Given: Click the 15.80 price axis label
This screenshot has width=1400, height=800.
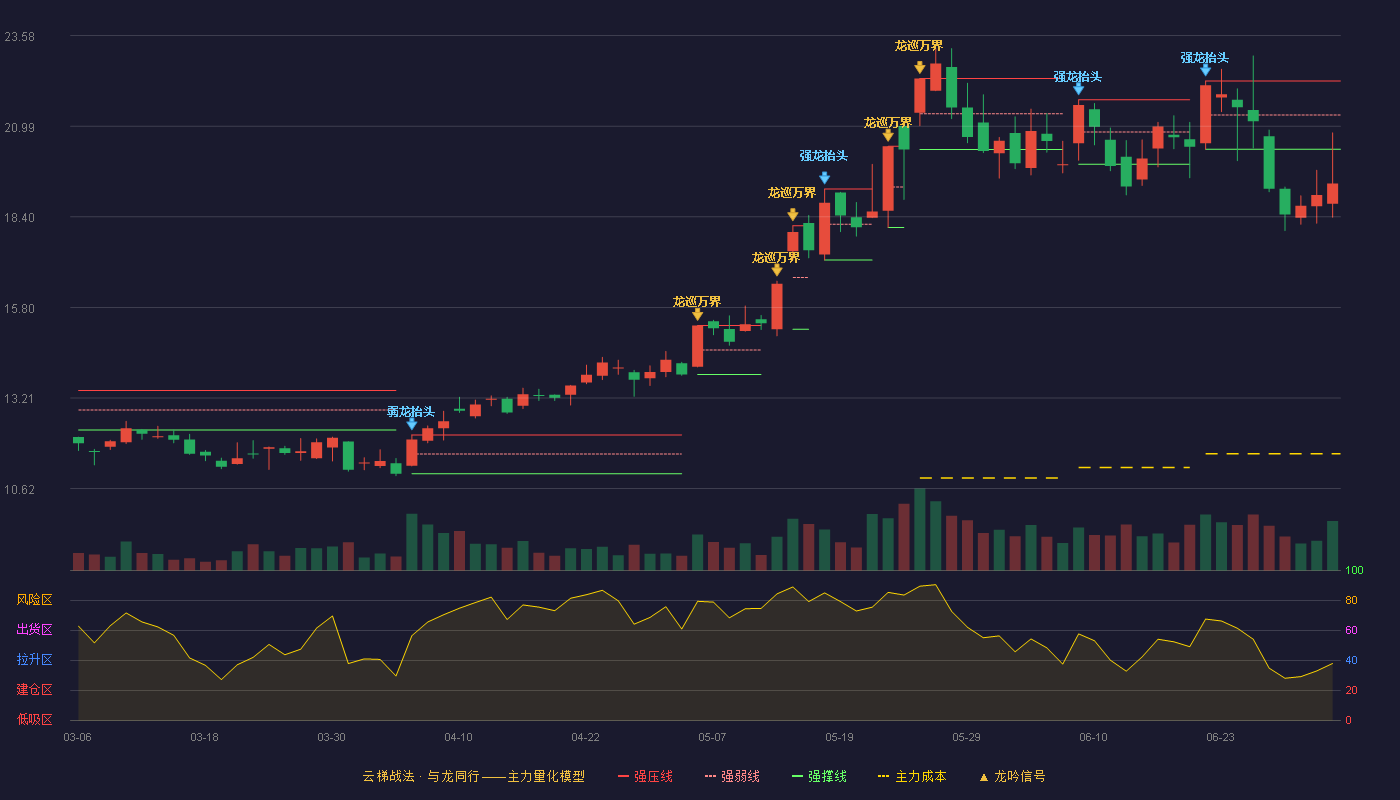Looking at the screenshot, I should [x=19, y=309].
